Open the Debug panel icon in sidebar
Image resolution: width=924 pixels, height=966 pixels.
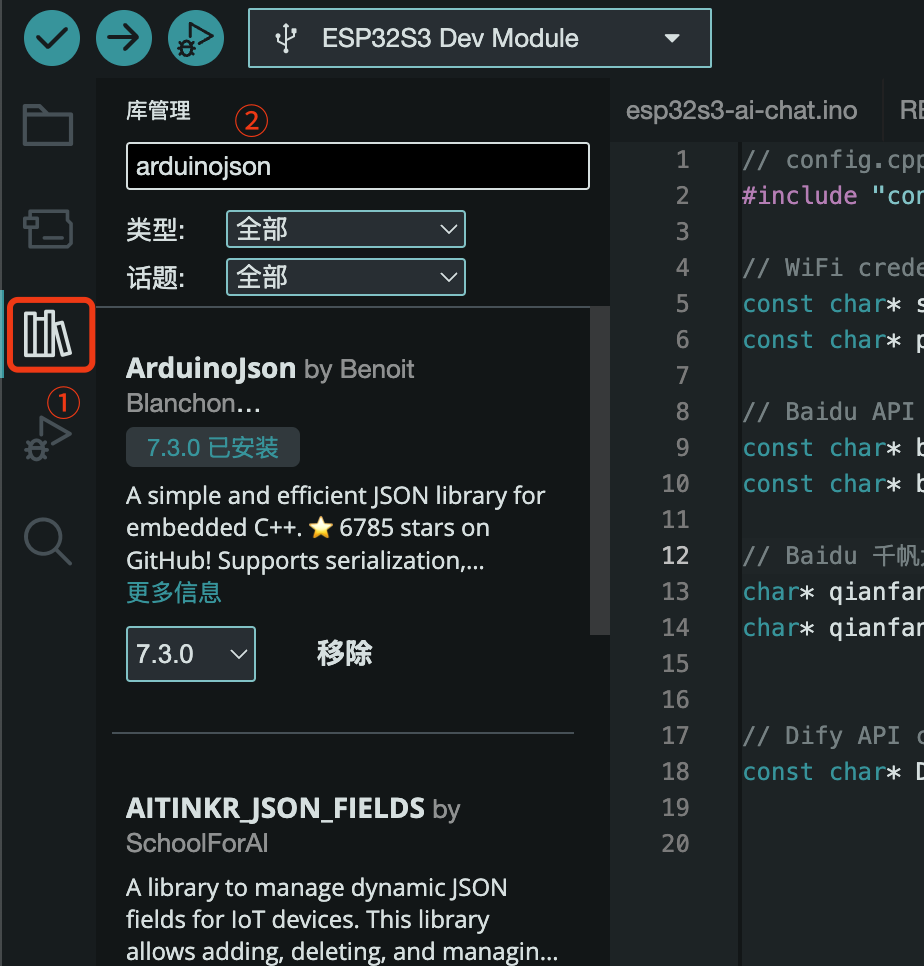(x=47, y=437)
